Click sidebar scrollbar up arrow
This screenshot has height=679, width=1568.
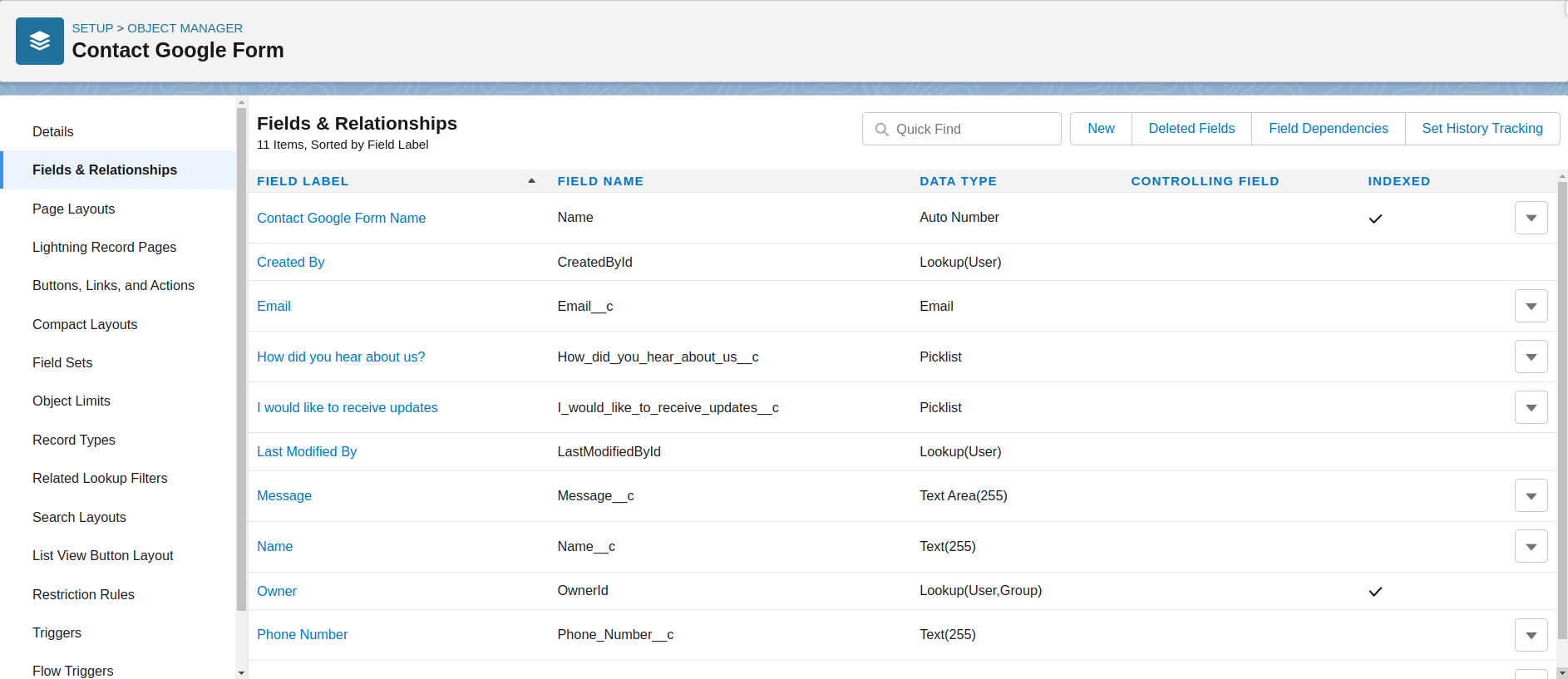point(241,102)
